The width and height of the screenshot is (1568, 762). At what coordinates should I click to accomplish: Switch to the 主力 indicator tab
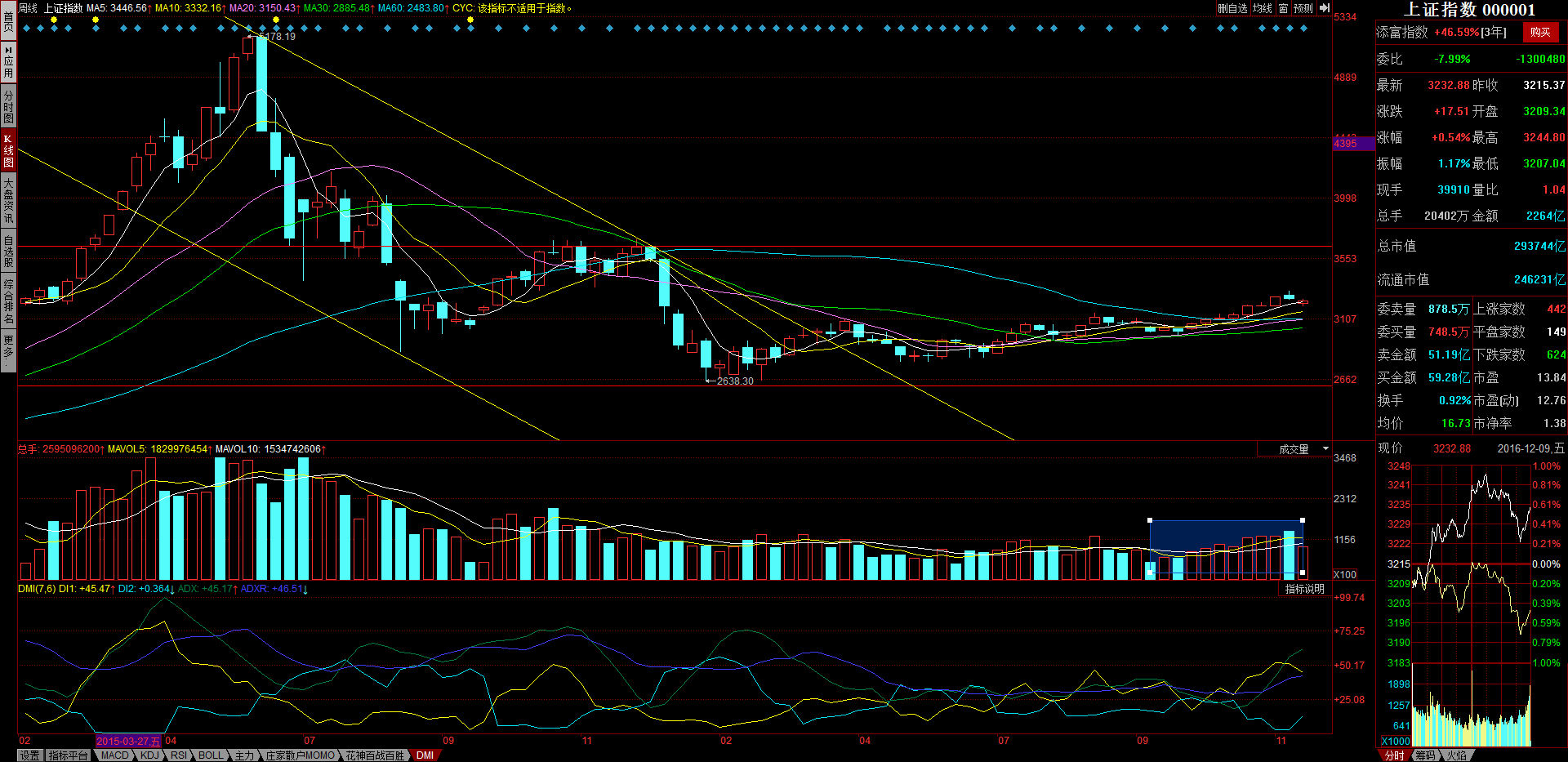pos(244,755)
